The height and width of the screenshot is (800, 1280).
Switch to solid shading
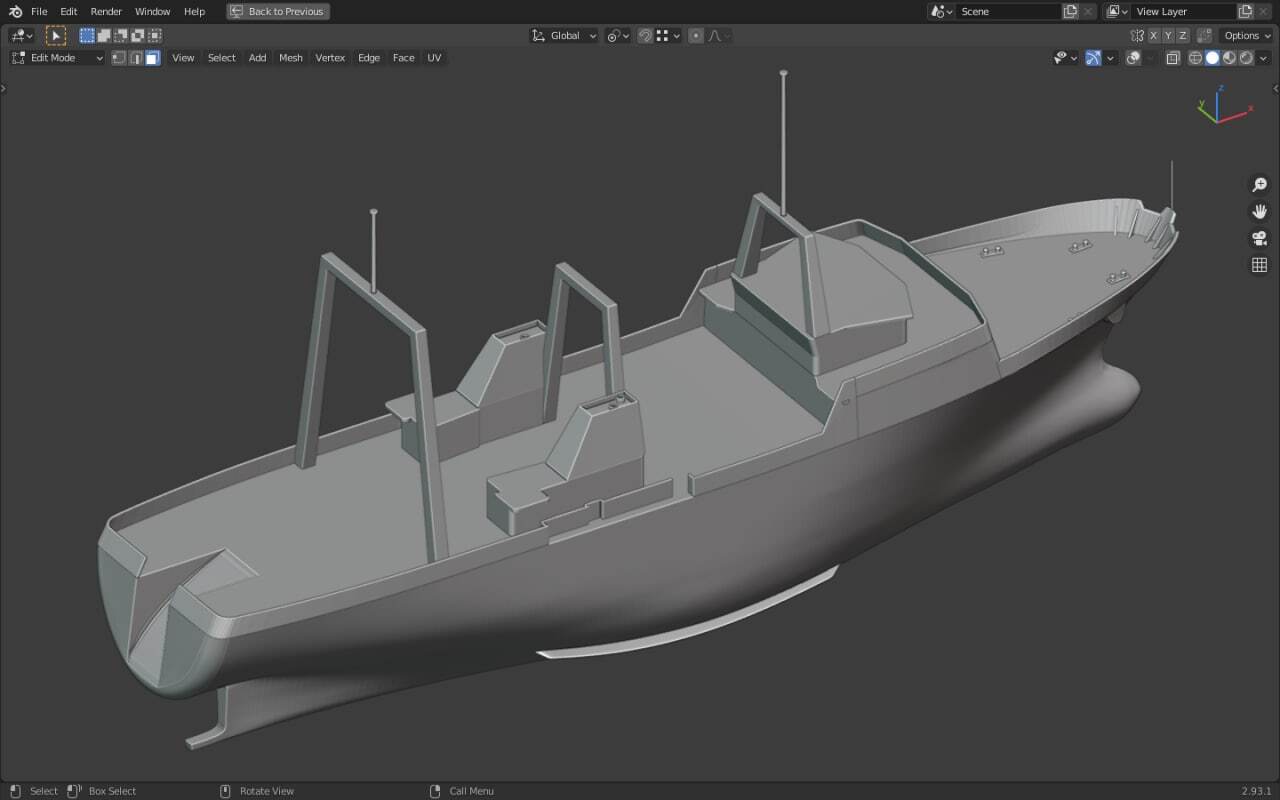[1212, 58]
